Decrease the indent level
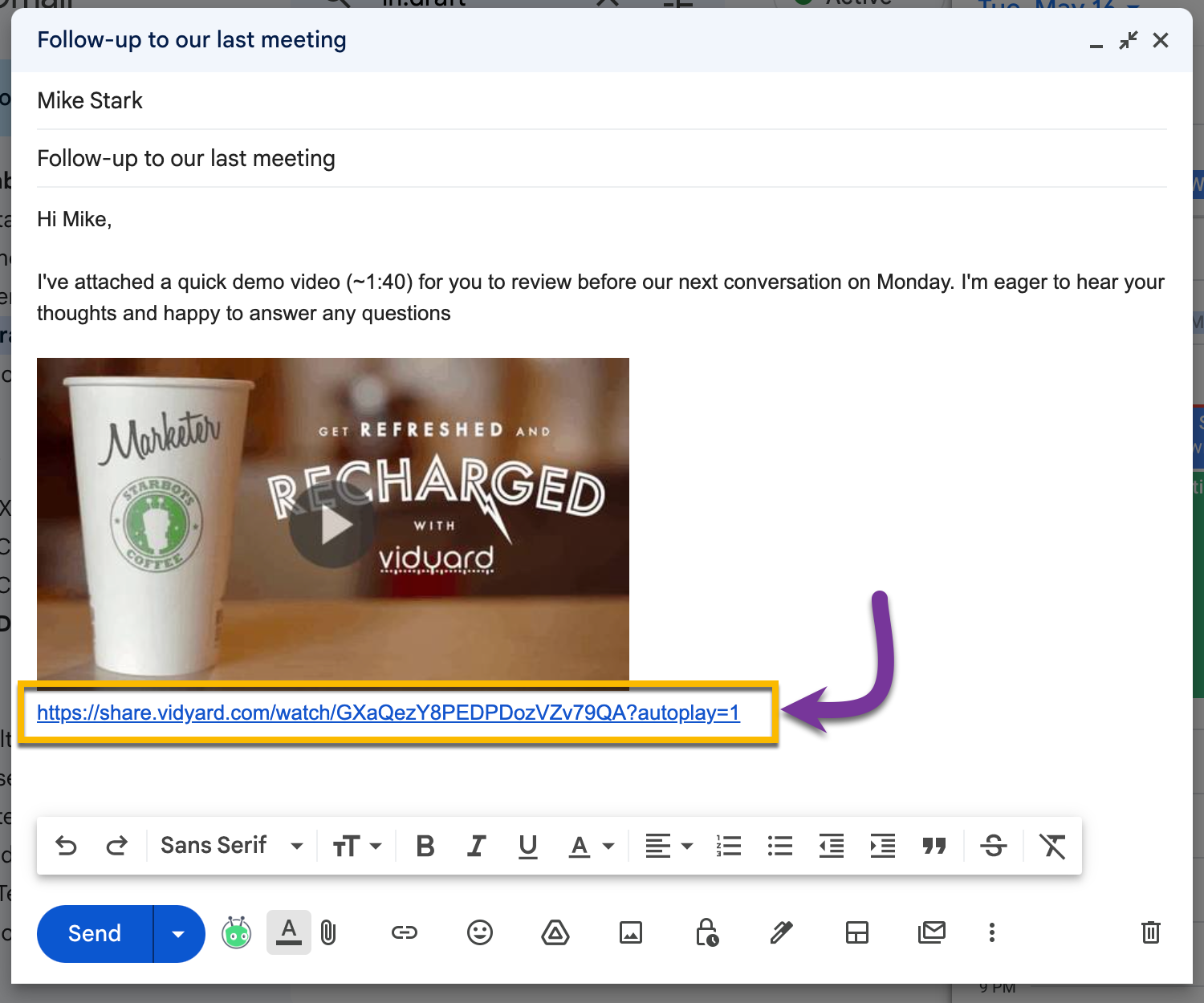Screen dimensions: 1204x1003 pos(832,846)
